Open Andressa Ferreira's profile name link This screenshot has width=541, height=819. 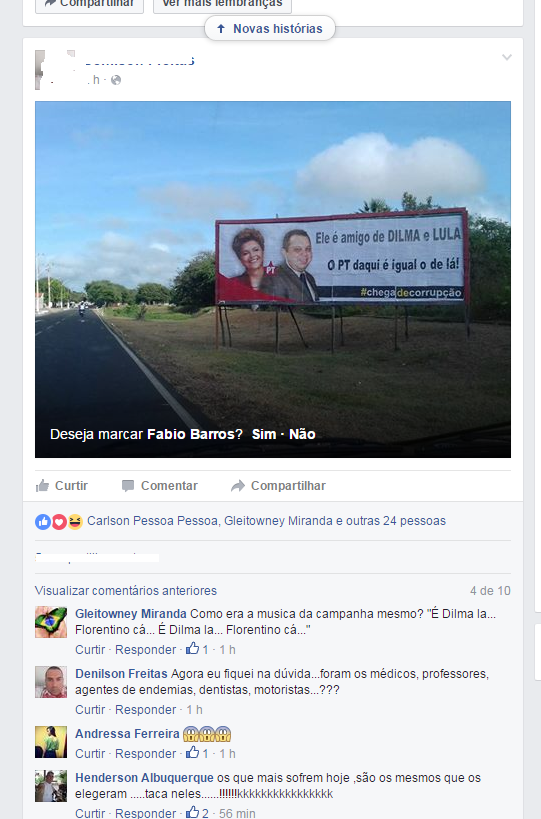127,734
